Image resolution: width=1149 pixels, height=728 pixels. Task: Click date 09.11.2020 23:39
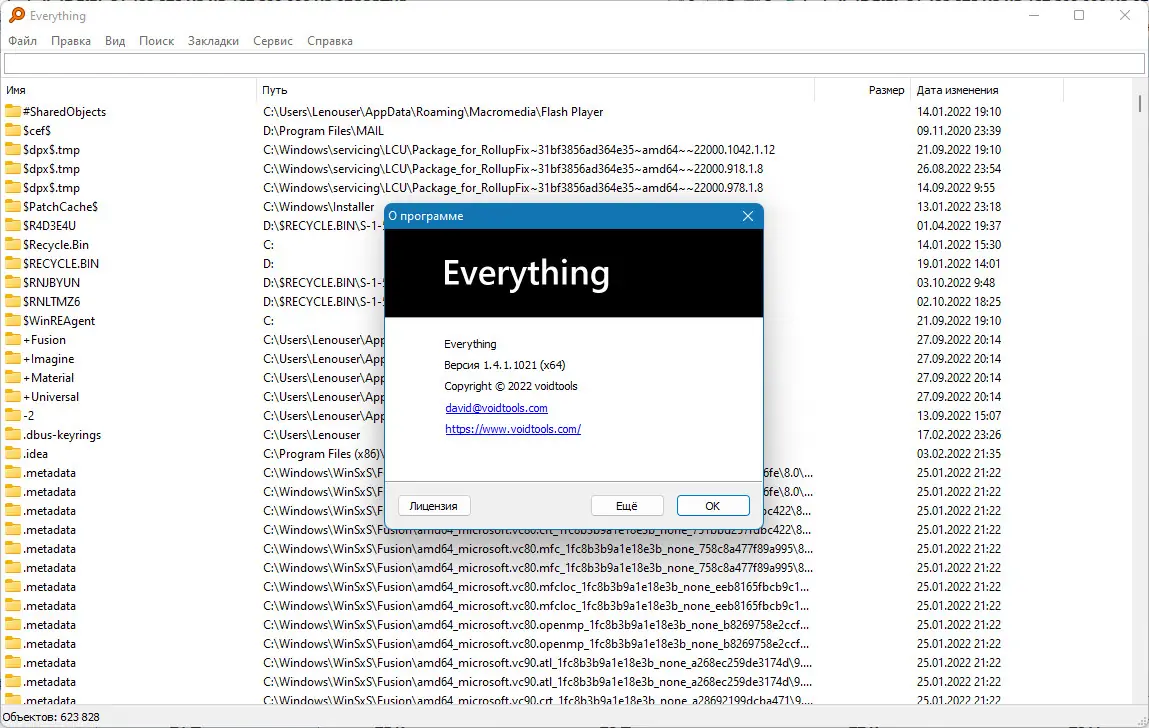958,130
